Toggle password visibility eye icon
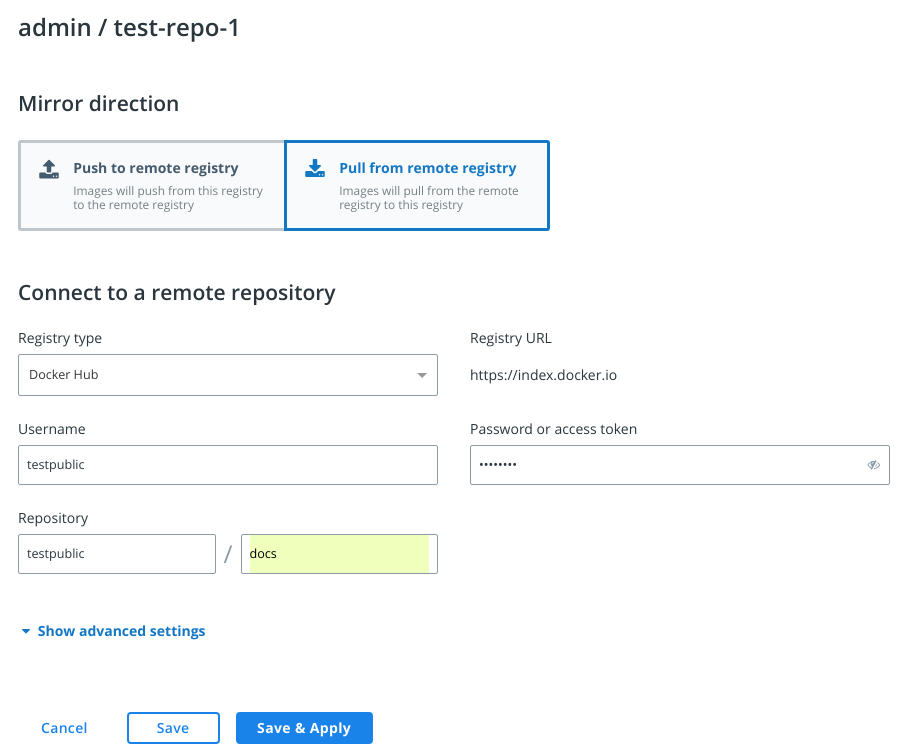 873,465
